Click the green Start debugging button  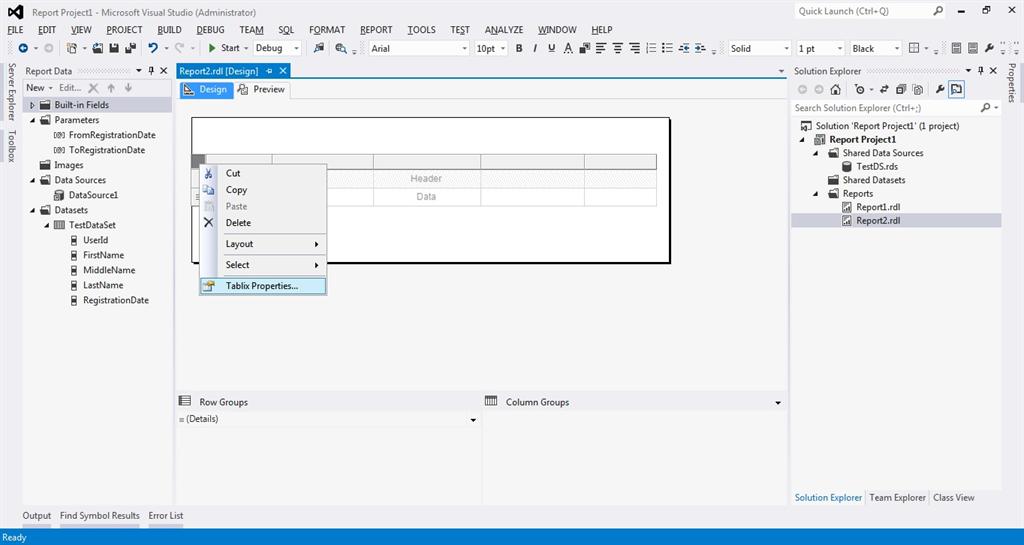223,48
